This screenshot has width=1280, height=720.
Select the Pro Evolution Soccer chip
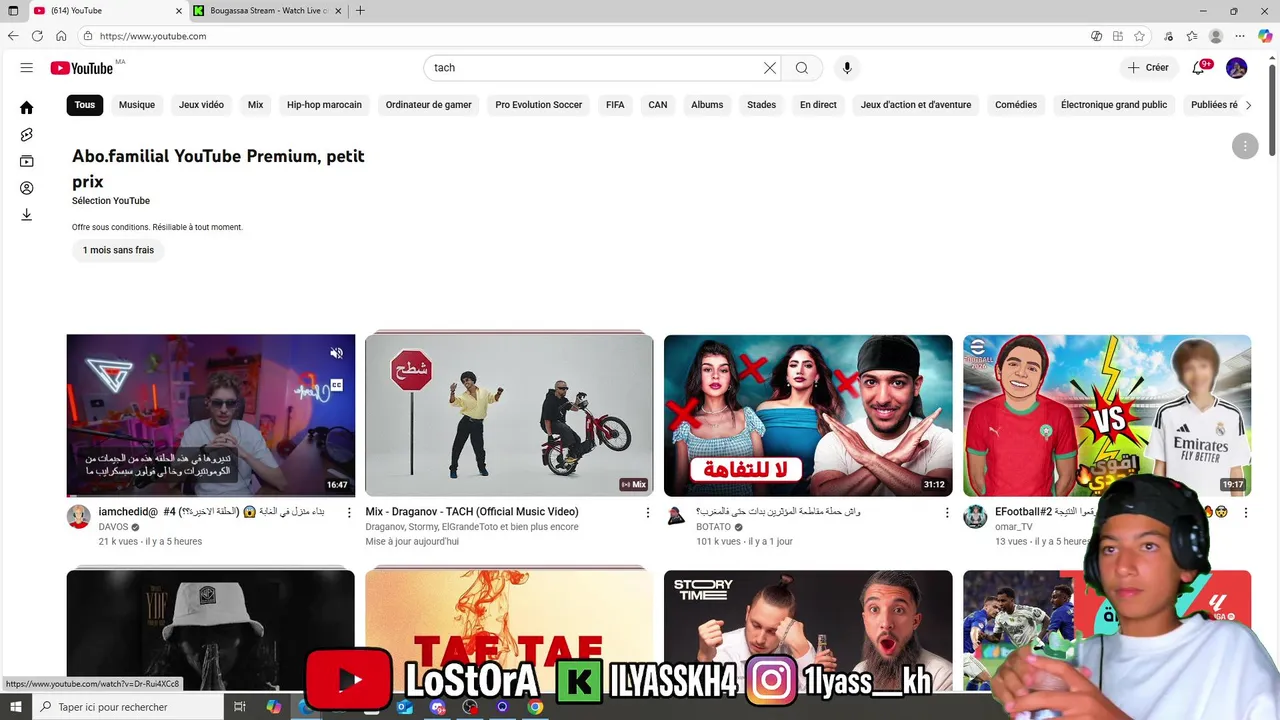click(538, 105)
